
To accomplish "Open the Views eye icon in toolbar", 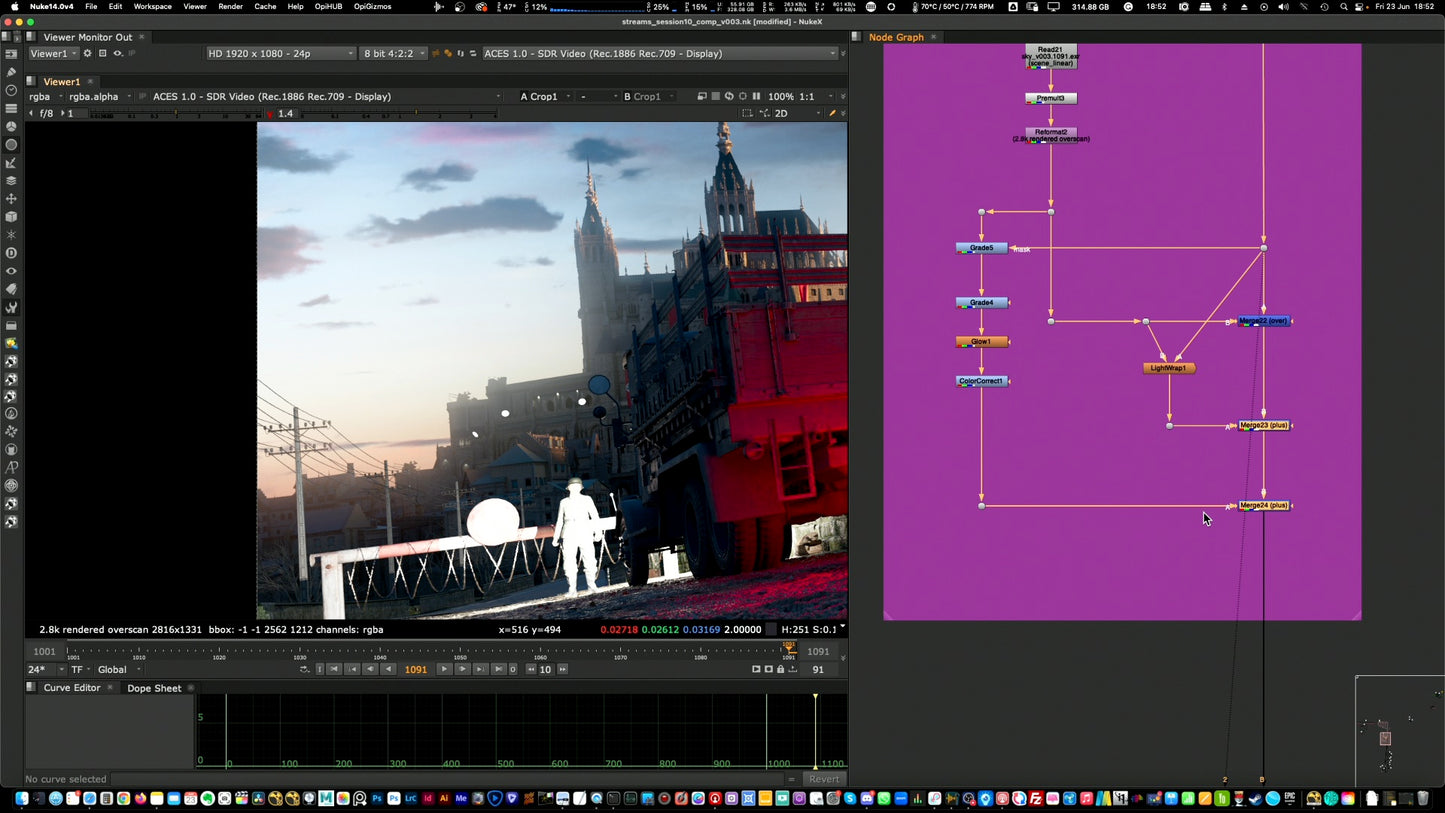I will pos(11,271).
